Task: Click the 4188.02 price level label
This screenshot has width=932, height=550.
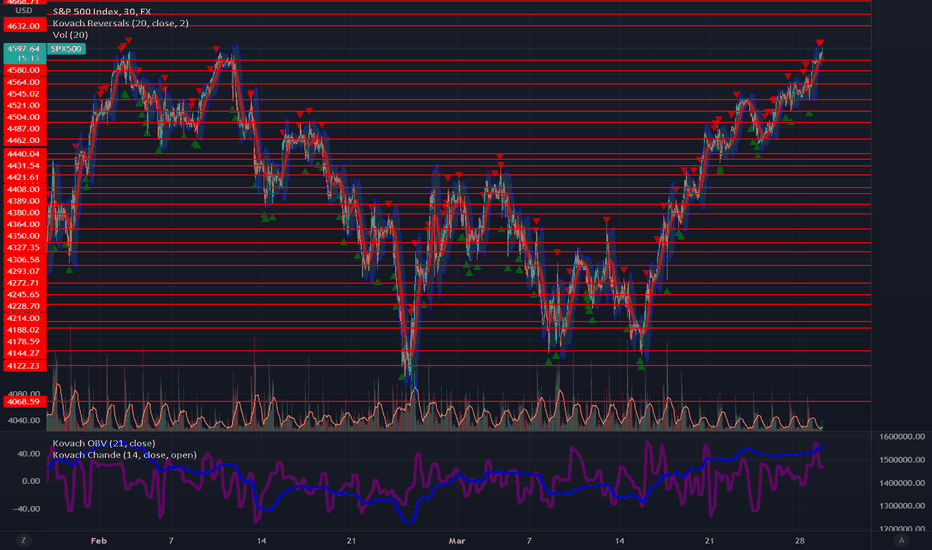Action: coord(24,330)
